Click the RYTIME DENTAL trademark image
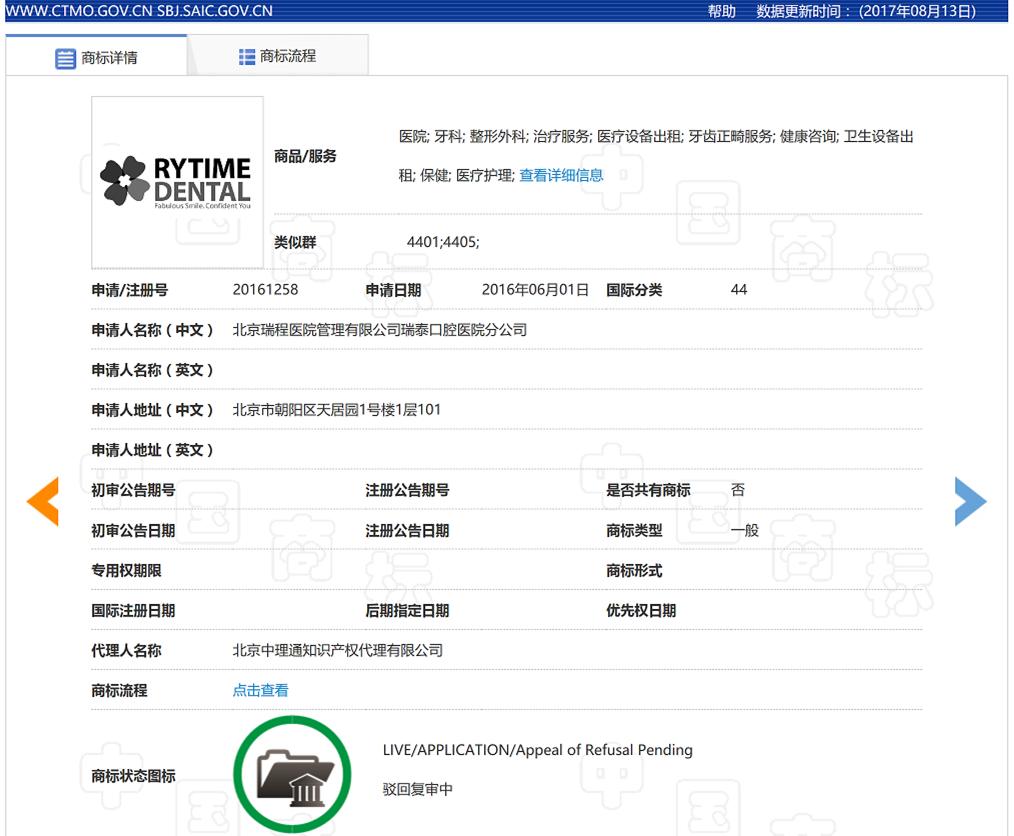 point(176,182)
